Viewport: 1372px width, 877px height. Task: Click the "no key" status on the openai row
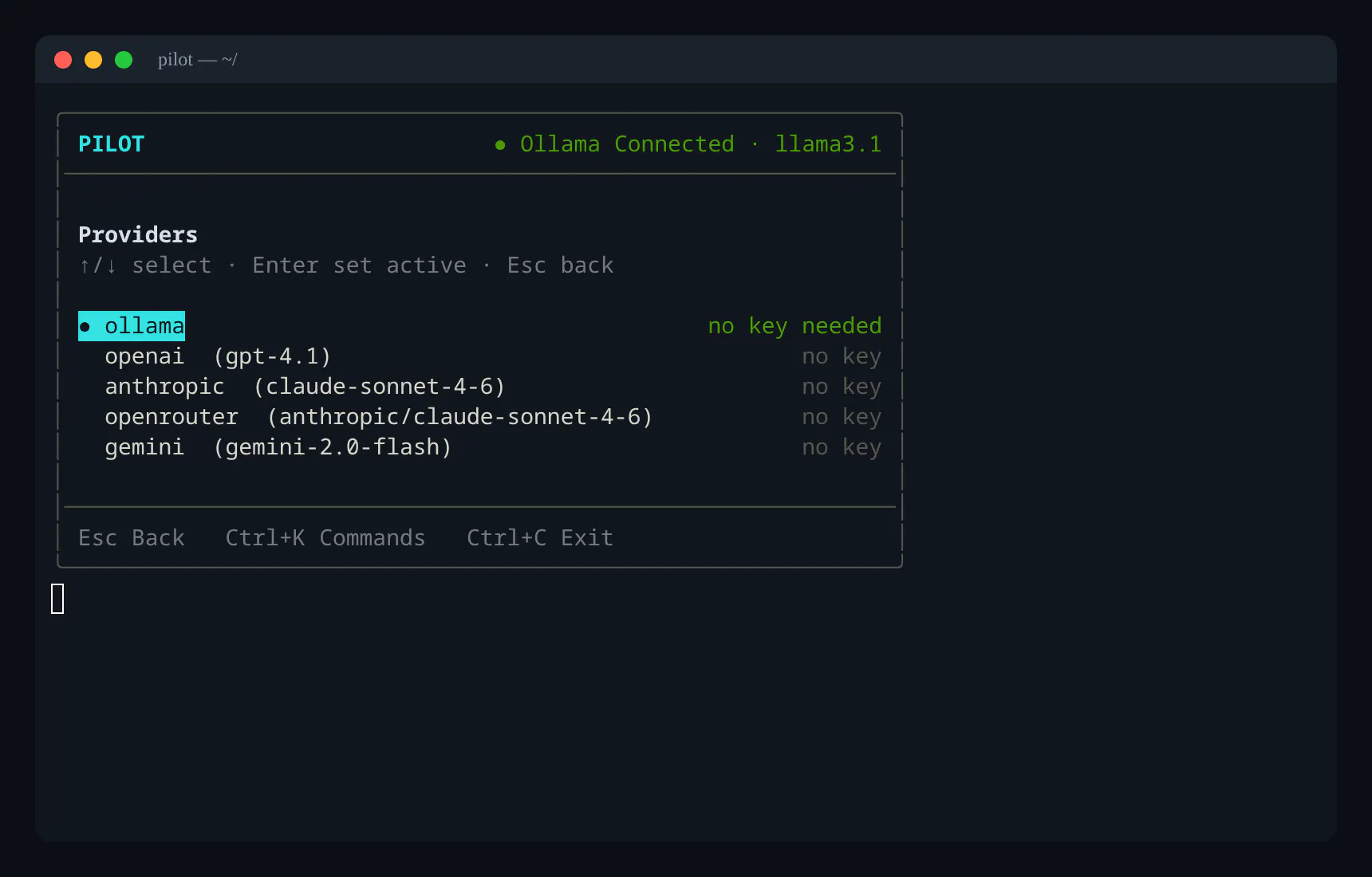click(842, 356)
